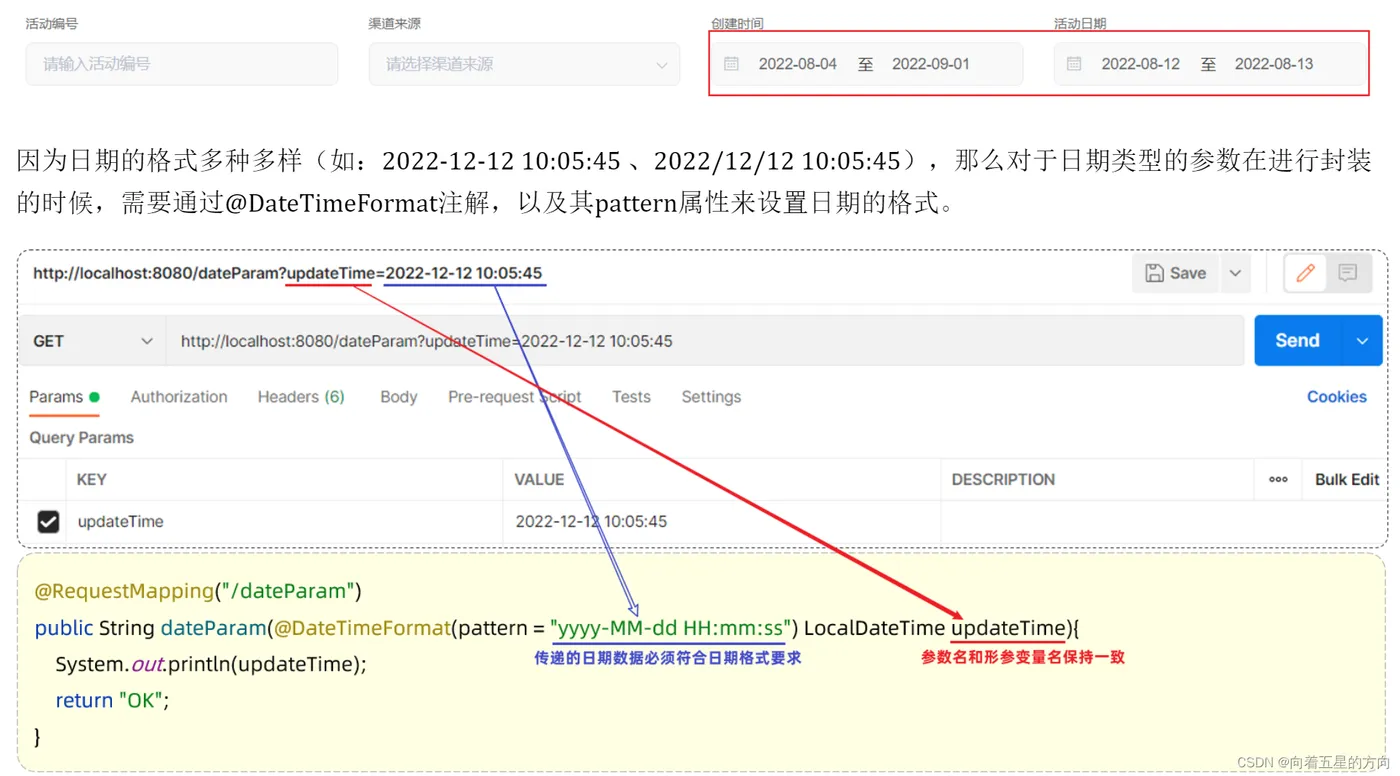Click the request title above the GET dropdown
This screenshot has height=776, width=1400.
click(288, 273)
